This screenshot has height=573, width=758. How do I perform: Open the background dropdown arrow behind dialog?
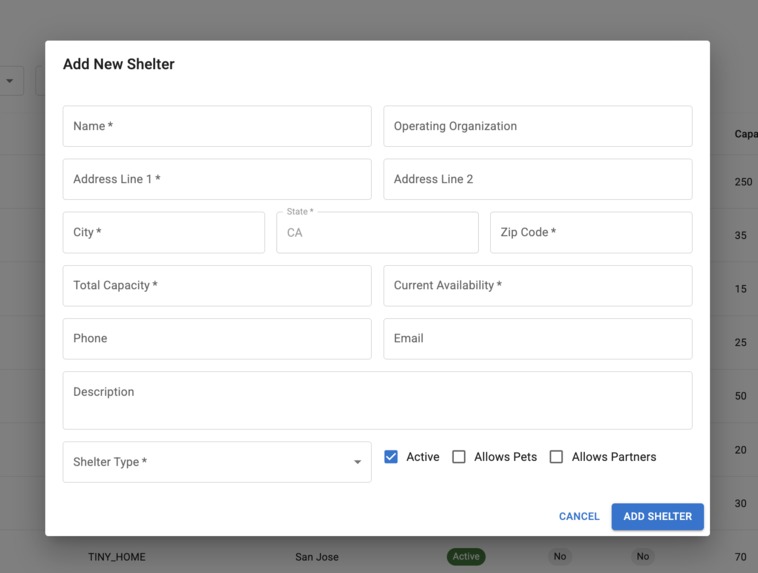pos(10,81)
